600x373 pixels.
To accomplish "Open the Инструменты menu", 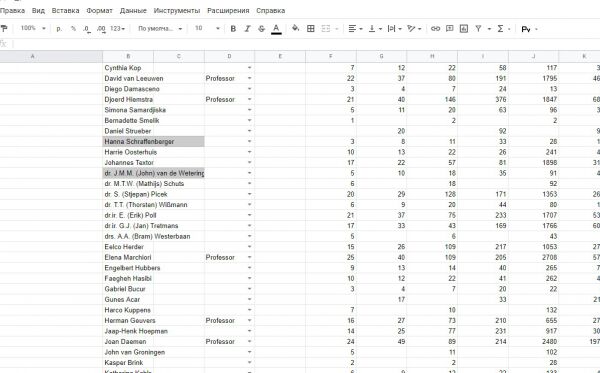I will point(177,11).
